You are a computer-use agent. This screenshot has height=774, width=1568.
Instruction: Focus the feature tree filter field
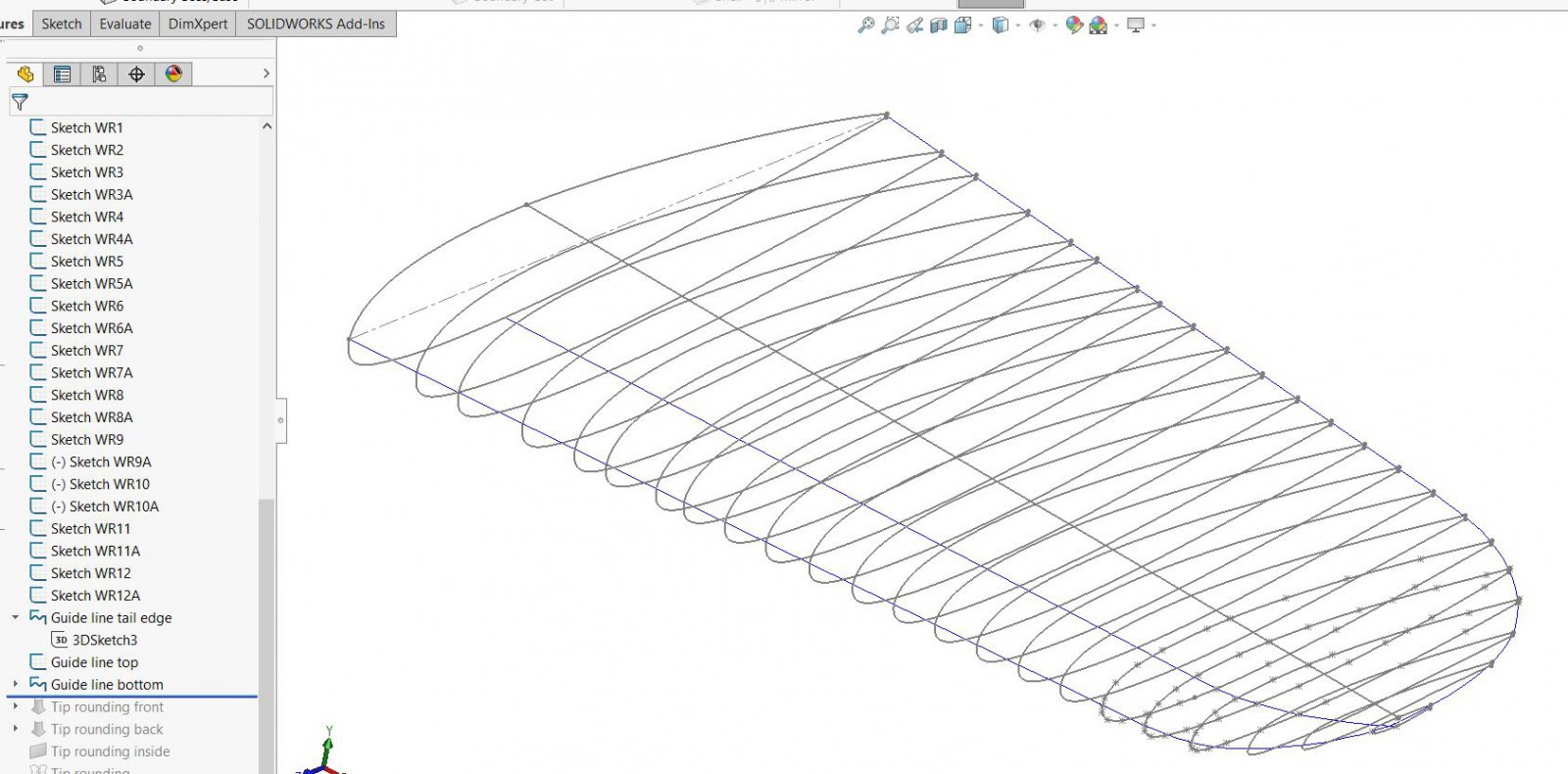141,101
